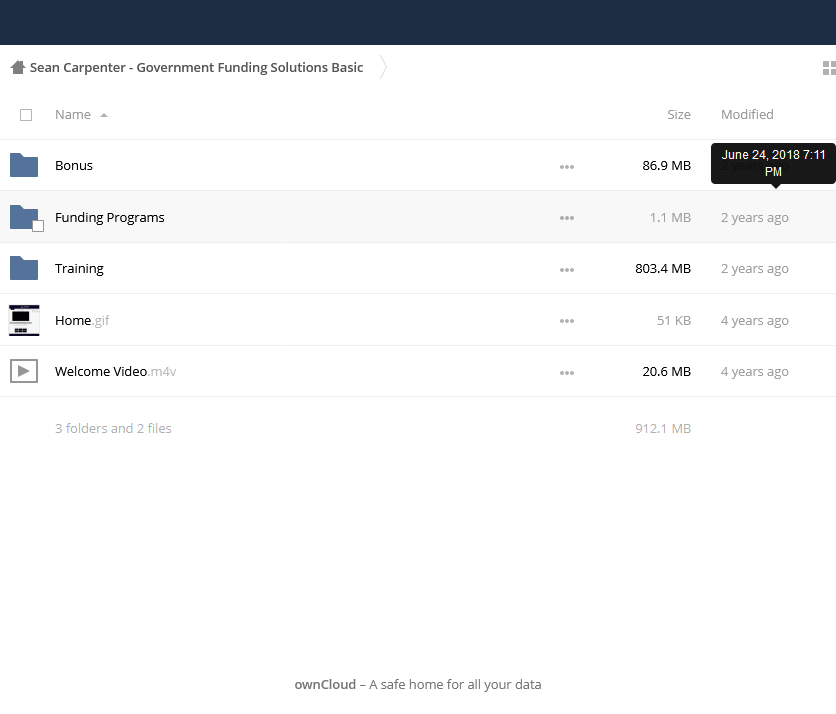Screen dimensions: 836x714
Task: Click the Welcome Video play icon
Action: tap(24, 371)
